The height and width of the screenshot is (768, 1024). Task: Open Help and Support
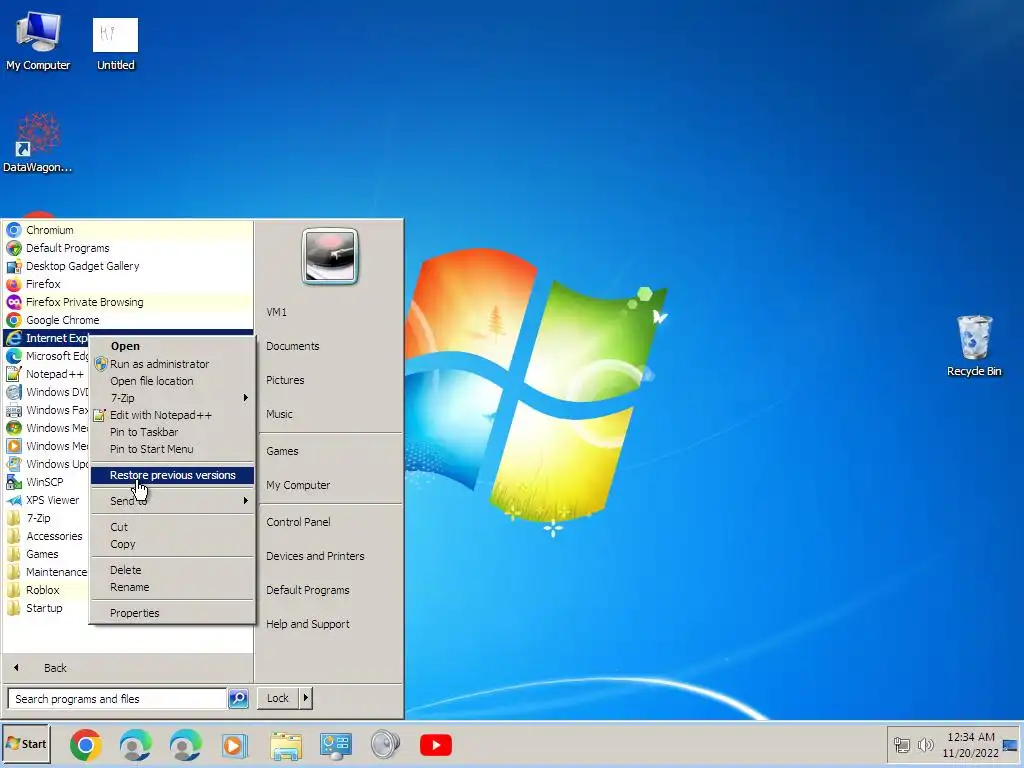[308, 624]
